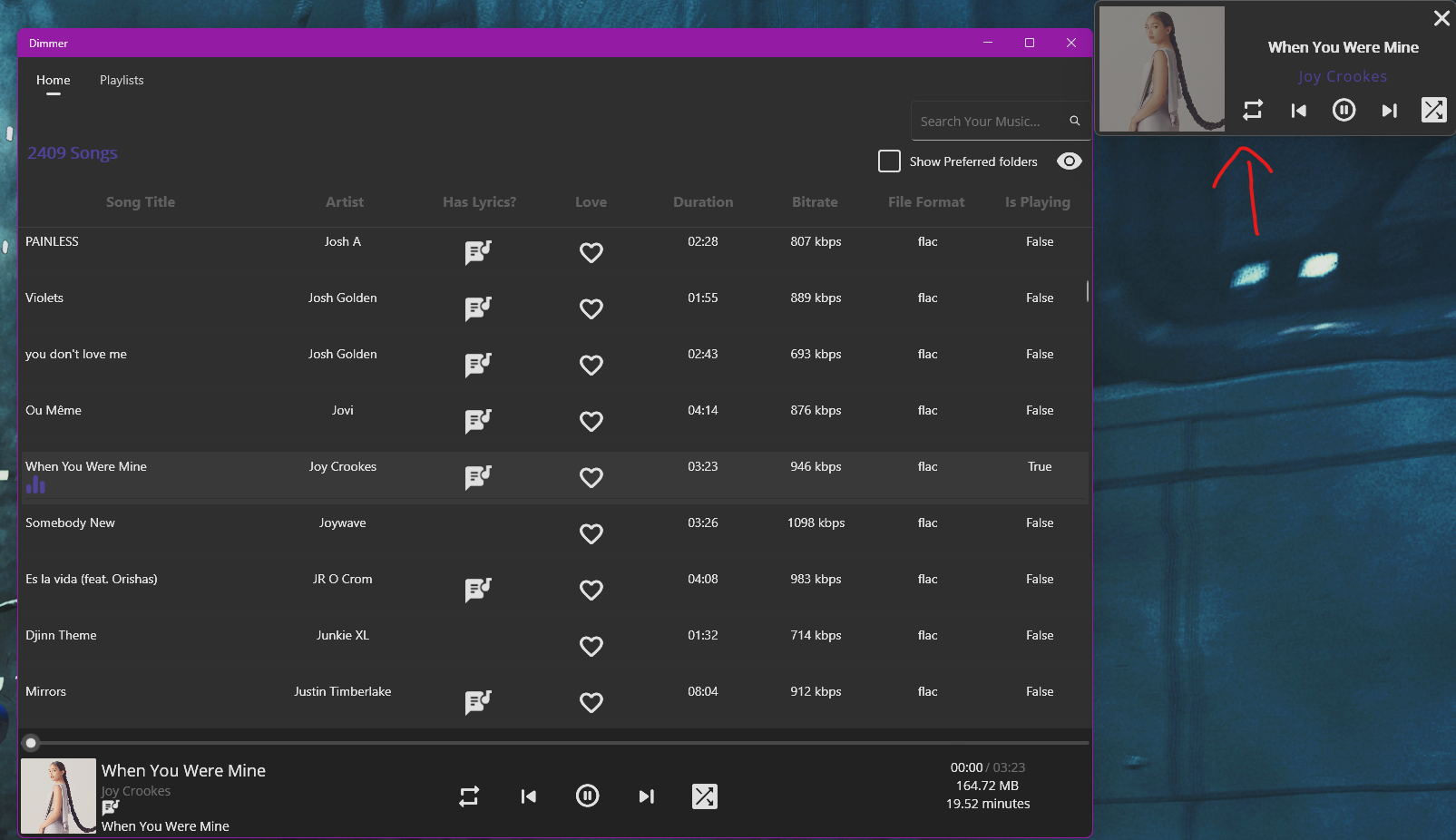The image size is (1456, 840).
Task: Click artist Joywave in list
Action: click(x=343, y=523)
